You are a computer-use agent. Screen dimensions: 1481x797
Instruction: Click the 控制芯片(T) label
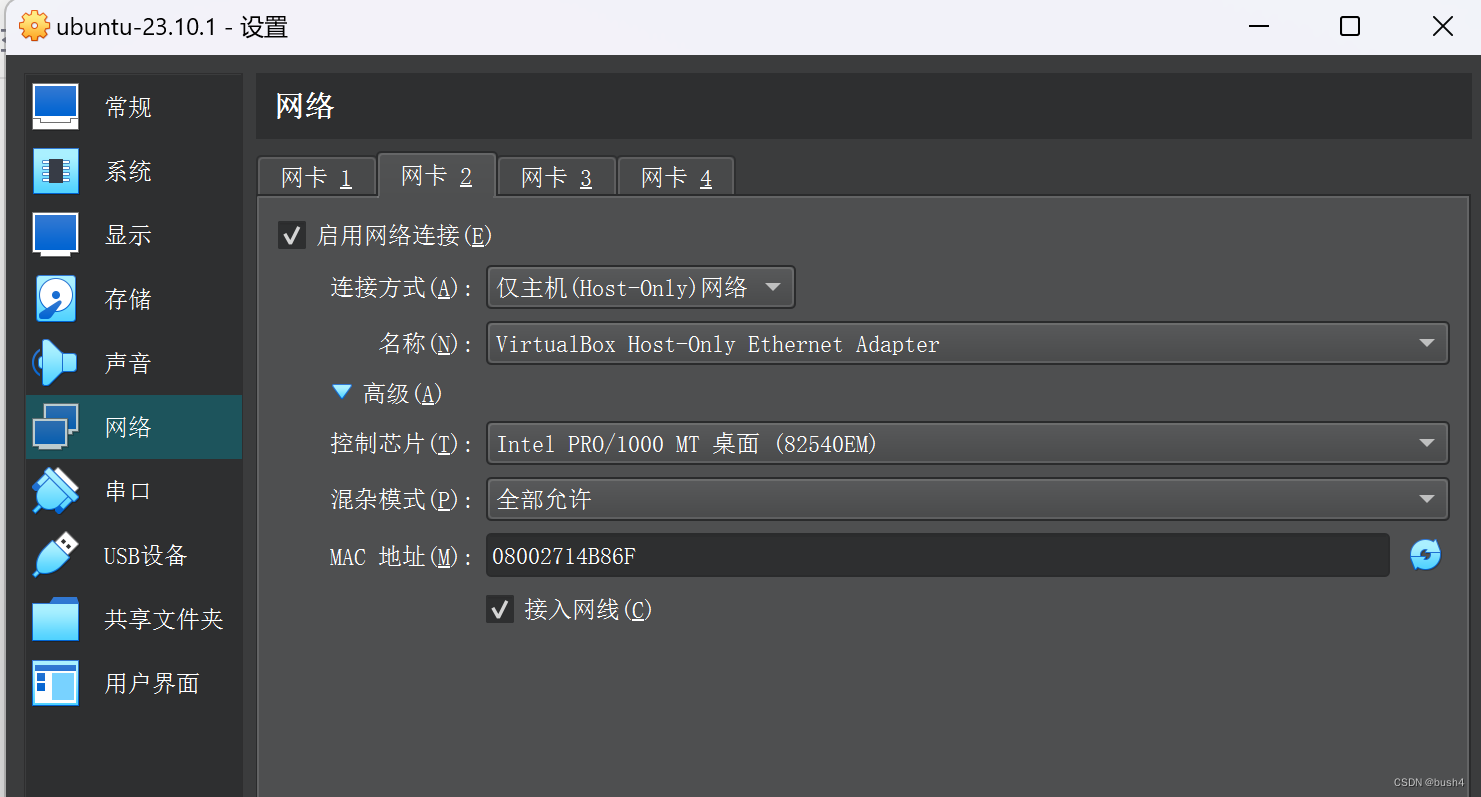402,443
